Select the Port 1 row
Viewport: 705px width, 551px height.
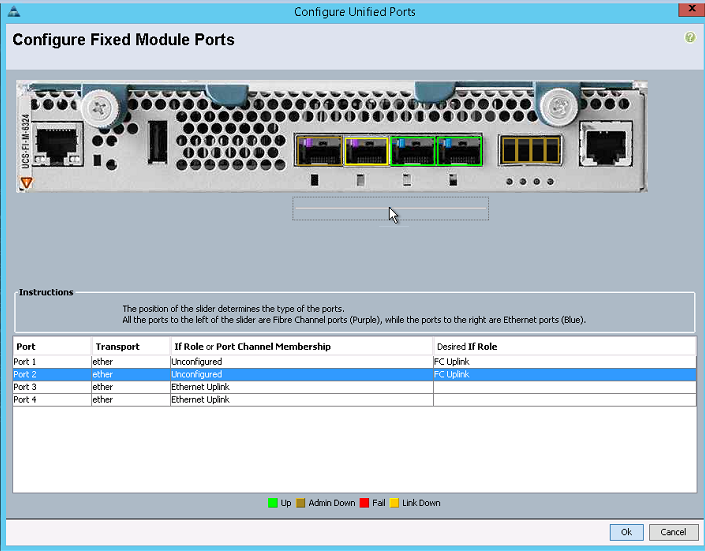coord(354,362)
